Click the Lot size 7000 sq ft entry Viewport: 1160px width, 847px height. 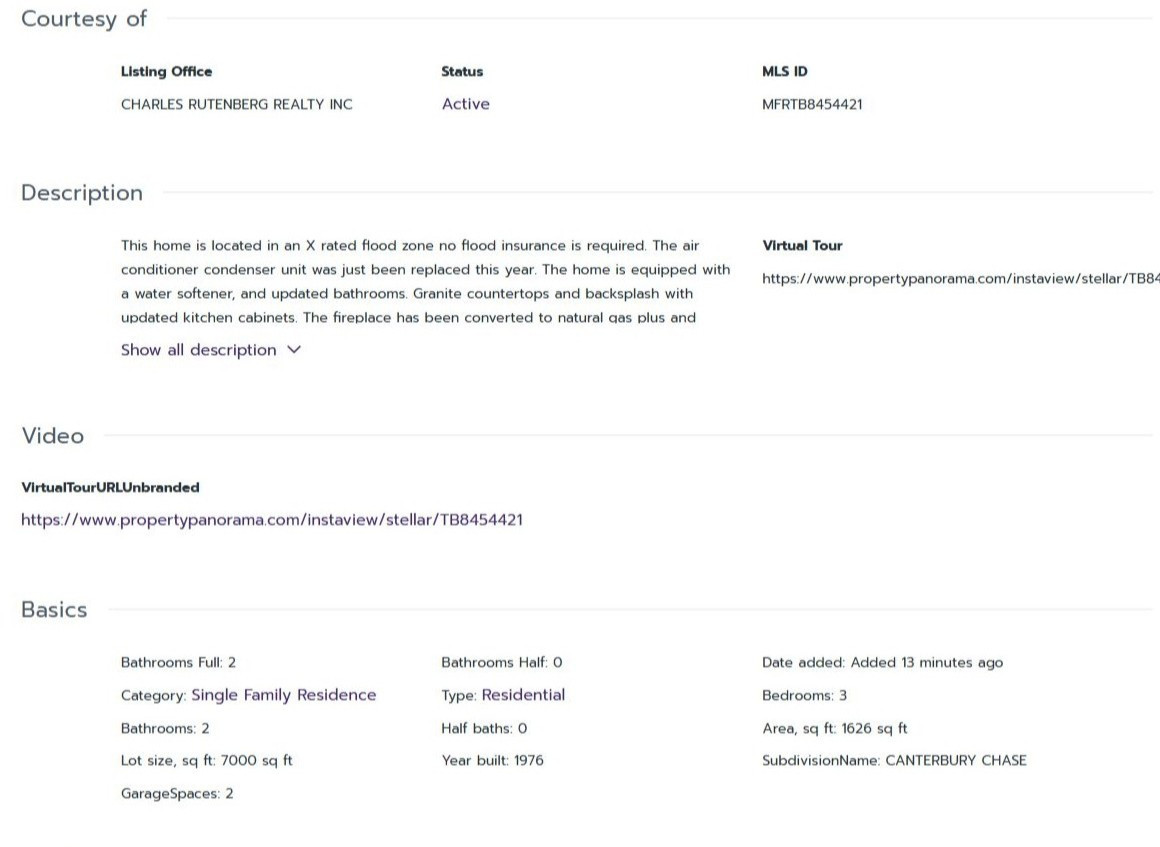[206, 761]
